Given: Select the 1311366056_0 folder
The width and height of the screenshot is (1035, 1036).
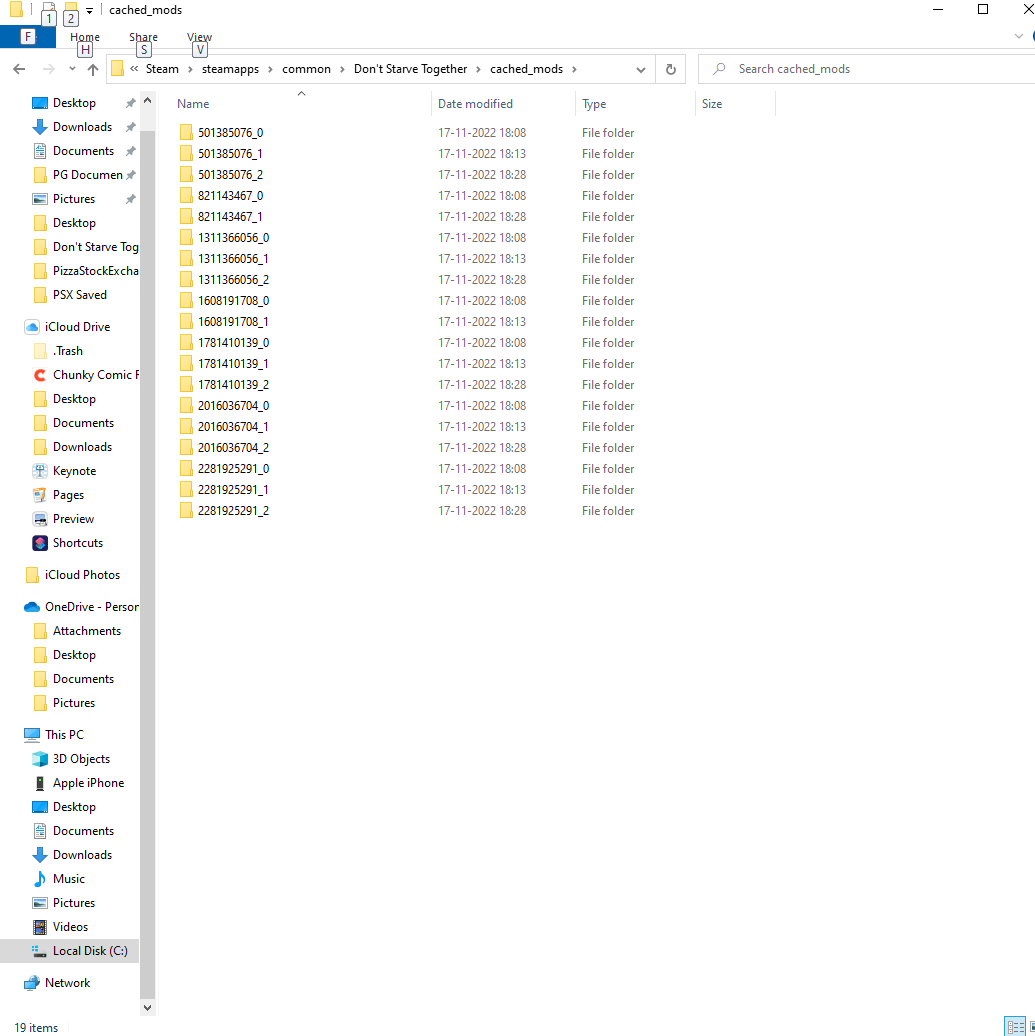Looking at the screenshot, I should point(233,238).
